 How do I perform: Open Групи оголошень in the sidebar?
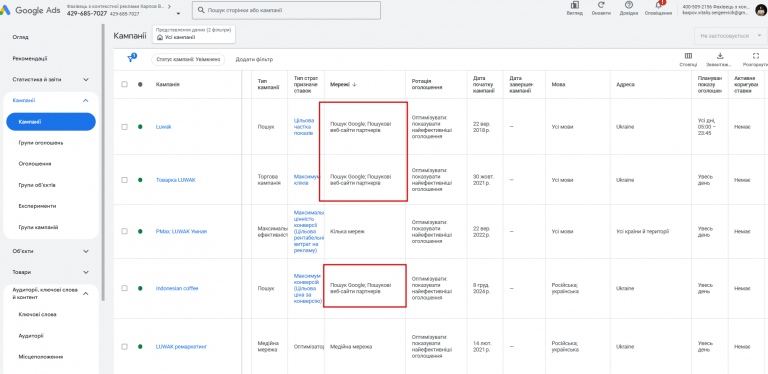tap(41, 143)
